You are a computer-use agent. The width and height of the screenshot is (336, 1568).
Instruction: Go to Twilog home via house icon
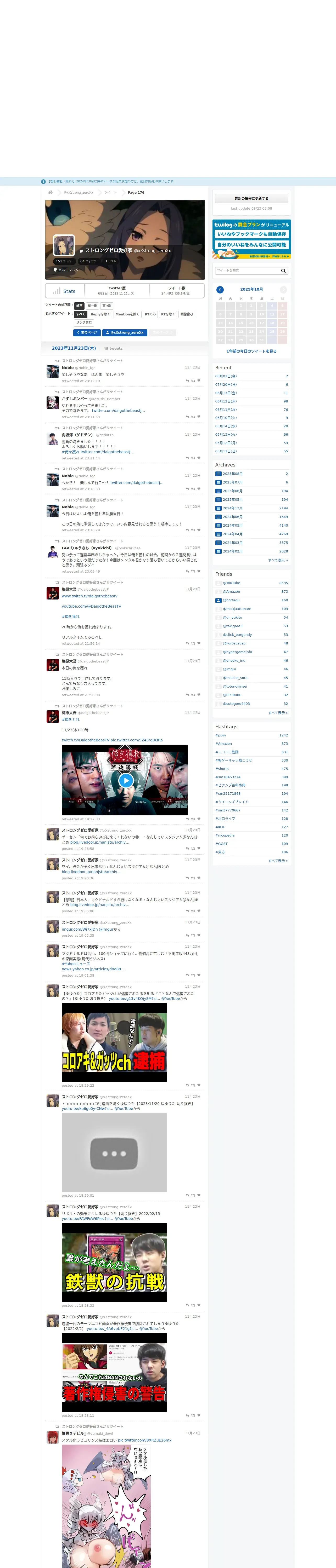tap(50, 192)
